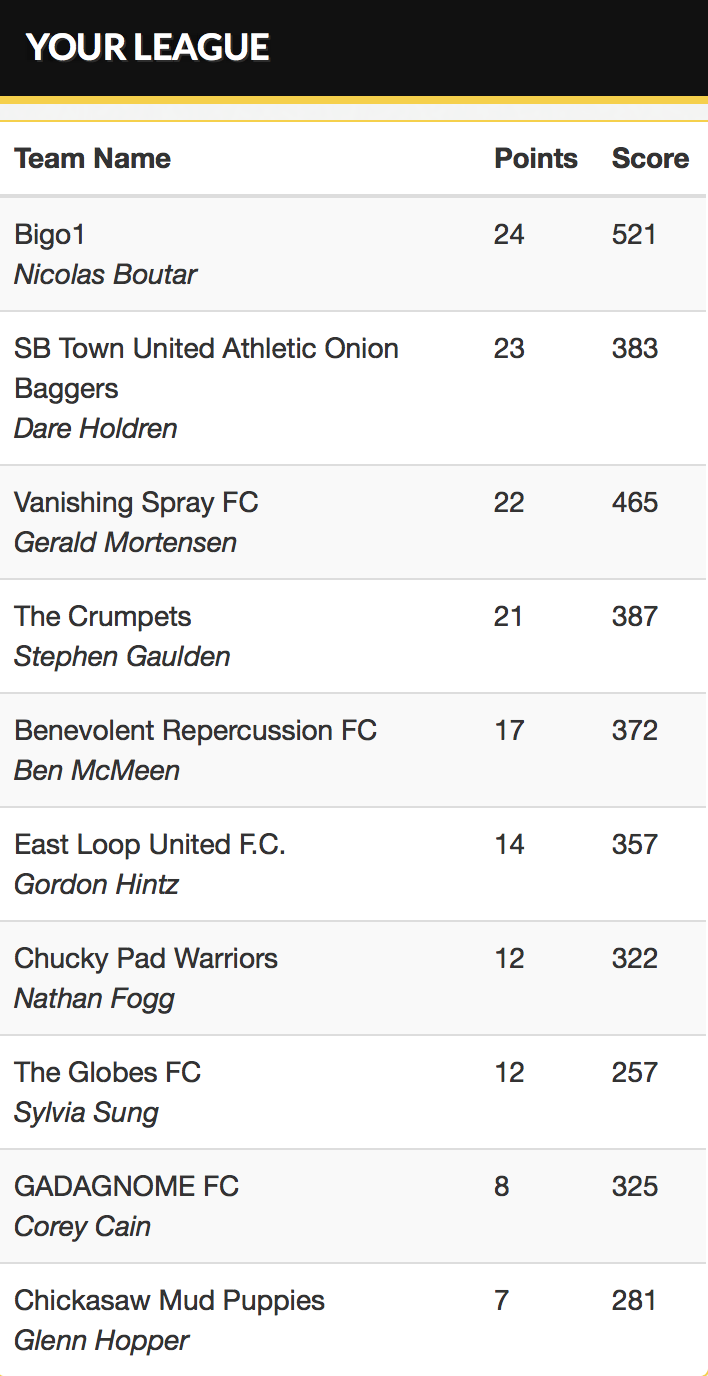Open the Bigo1 team row
This screenshot has width=708, height=1376.
click(x=354, y=254)
